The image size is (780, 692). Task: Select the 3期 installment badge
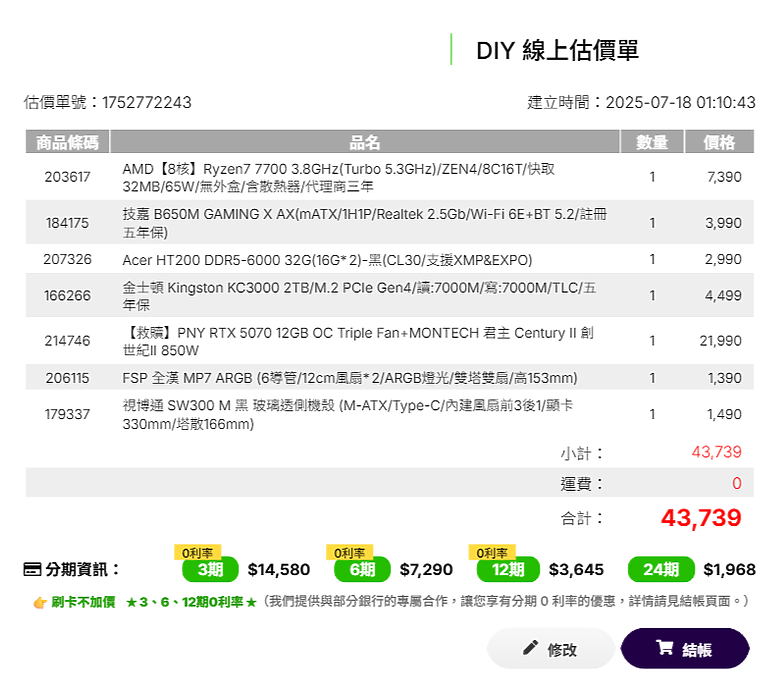tap(210, 569)
